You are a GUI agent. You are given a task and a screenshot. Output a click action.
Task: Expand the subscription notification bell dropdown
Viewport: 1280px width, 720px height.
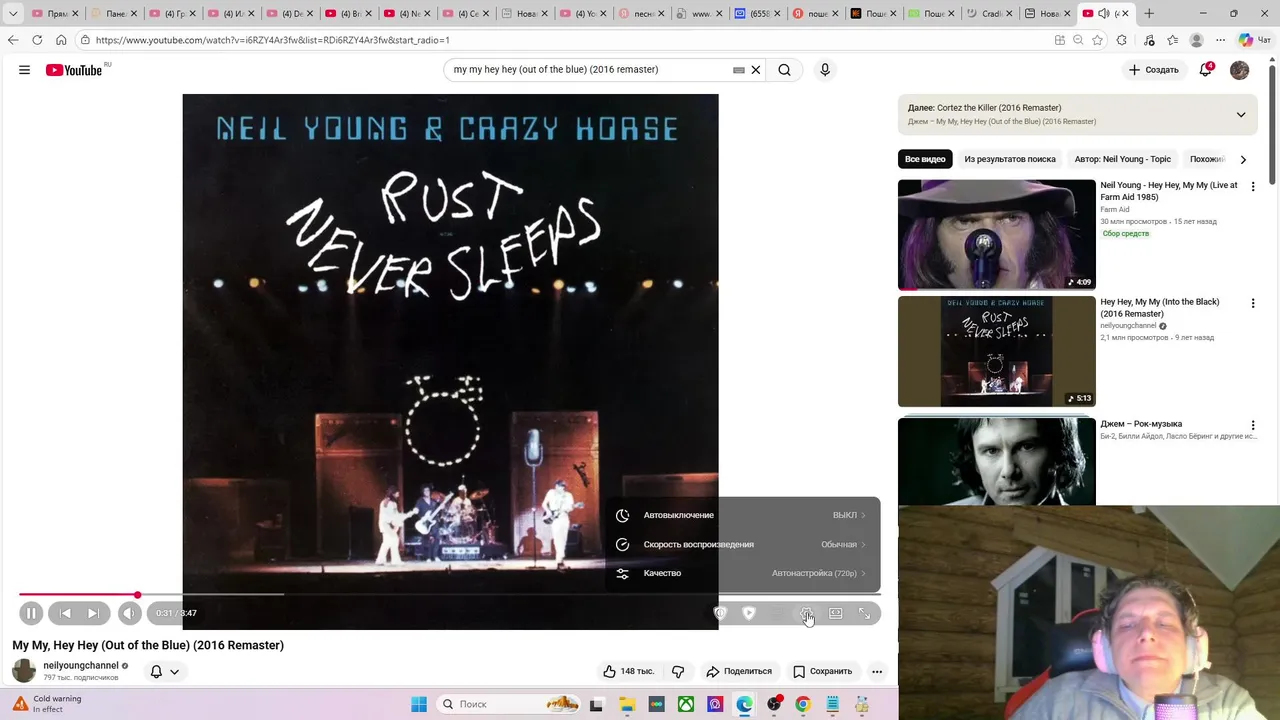[165, 671]
